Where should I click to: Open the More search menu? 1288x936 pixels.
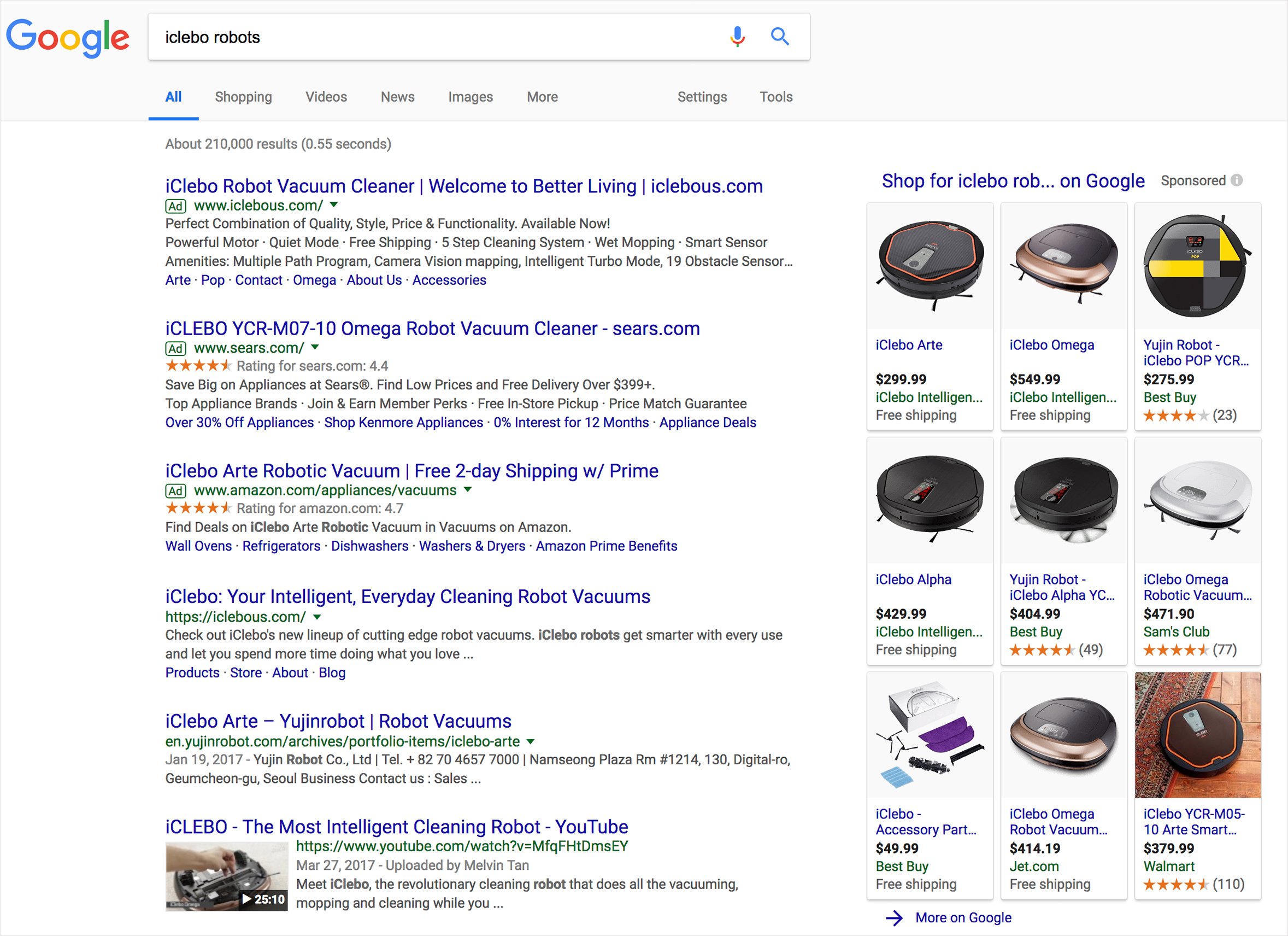(542, 97)
